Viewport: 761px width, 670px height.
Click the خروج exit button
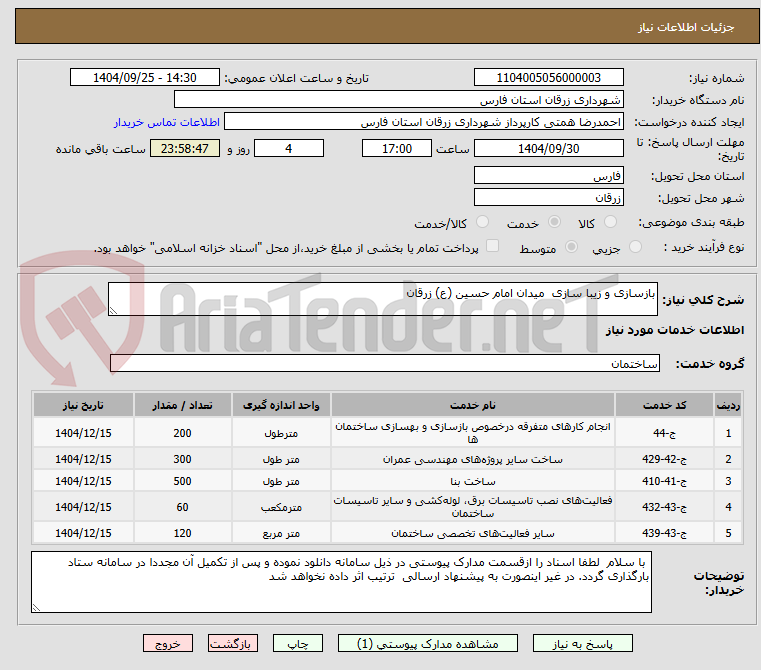(x=168, y=643)
